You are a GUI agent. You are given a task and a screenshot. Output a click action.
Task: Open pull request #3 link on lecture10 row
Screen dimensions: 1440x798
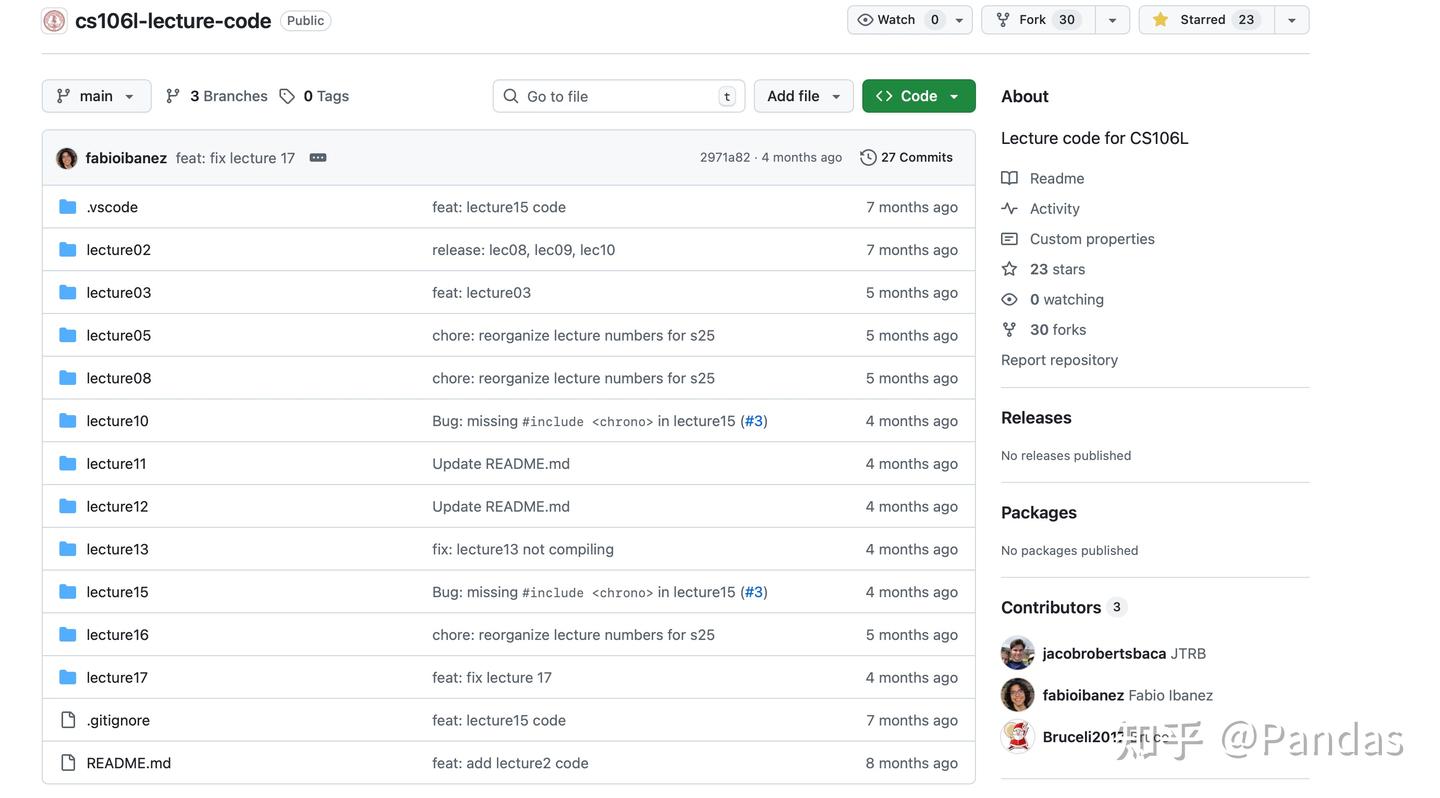(754, 421)
